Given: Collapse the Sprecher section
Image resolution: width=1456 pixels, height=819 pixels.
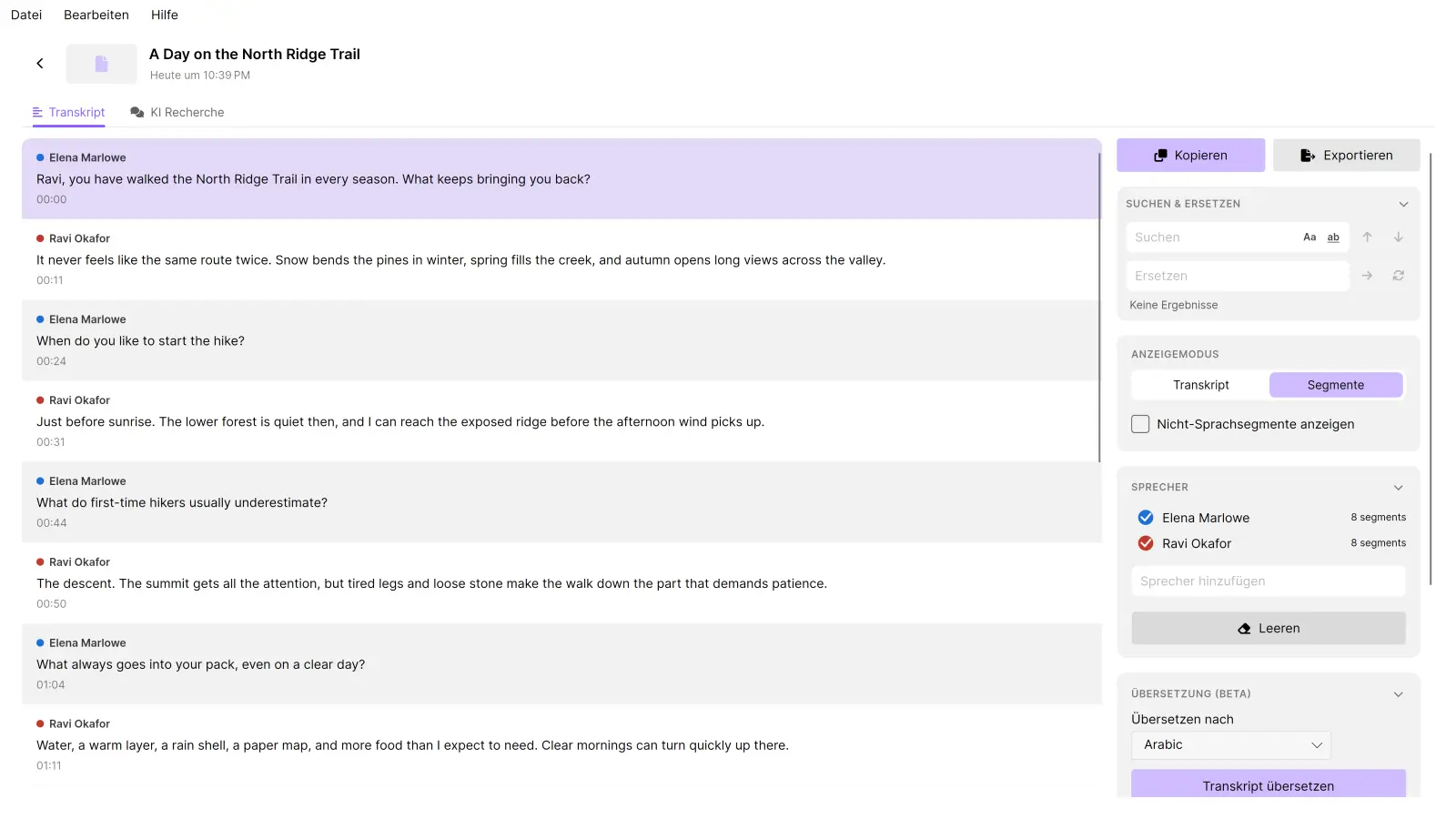Looking at the screenshot, I should click(x=1399, y=488).
